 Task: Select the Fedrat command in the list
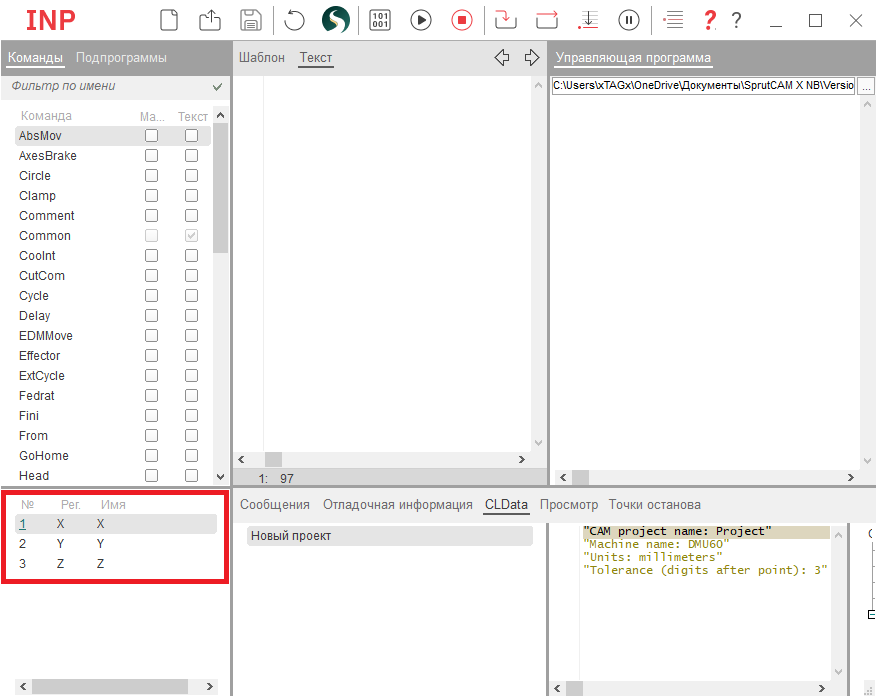[x=36, y=396]
